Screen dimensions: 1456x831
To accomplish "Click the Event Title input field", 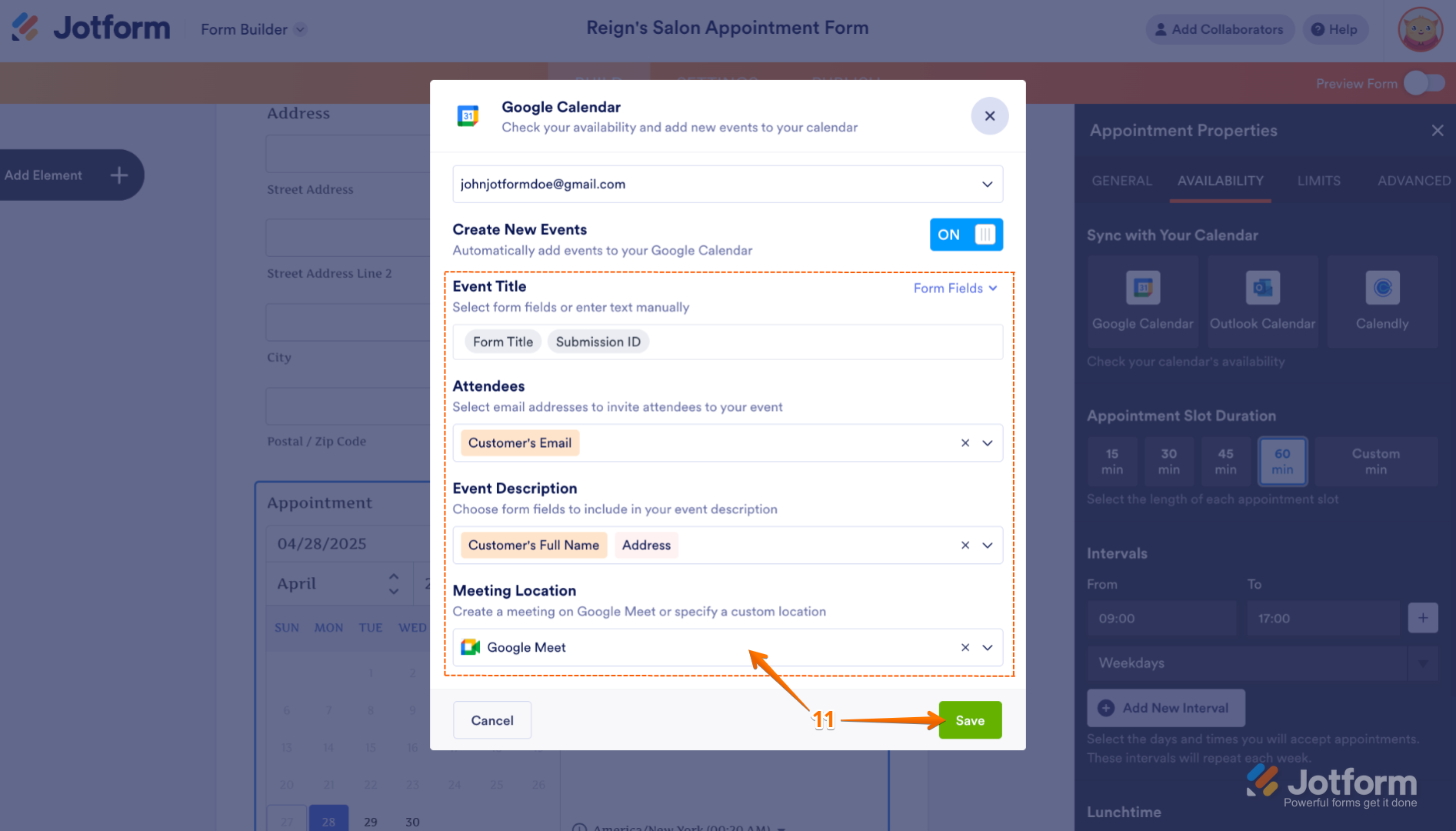I will [823, 342].
